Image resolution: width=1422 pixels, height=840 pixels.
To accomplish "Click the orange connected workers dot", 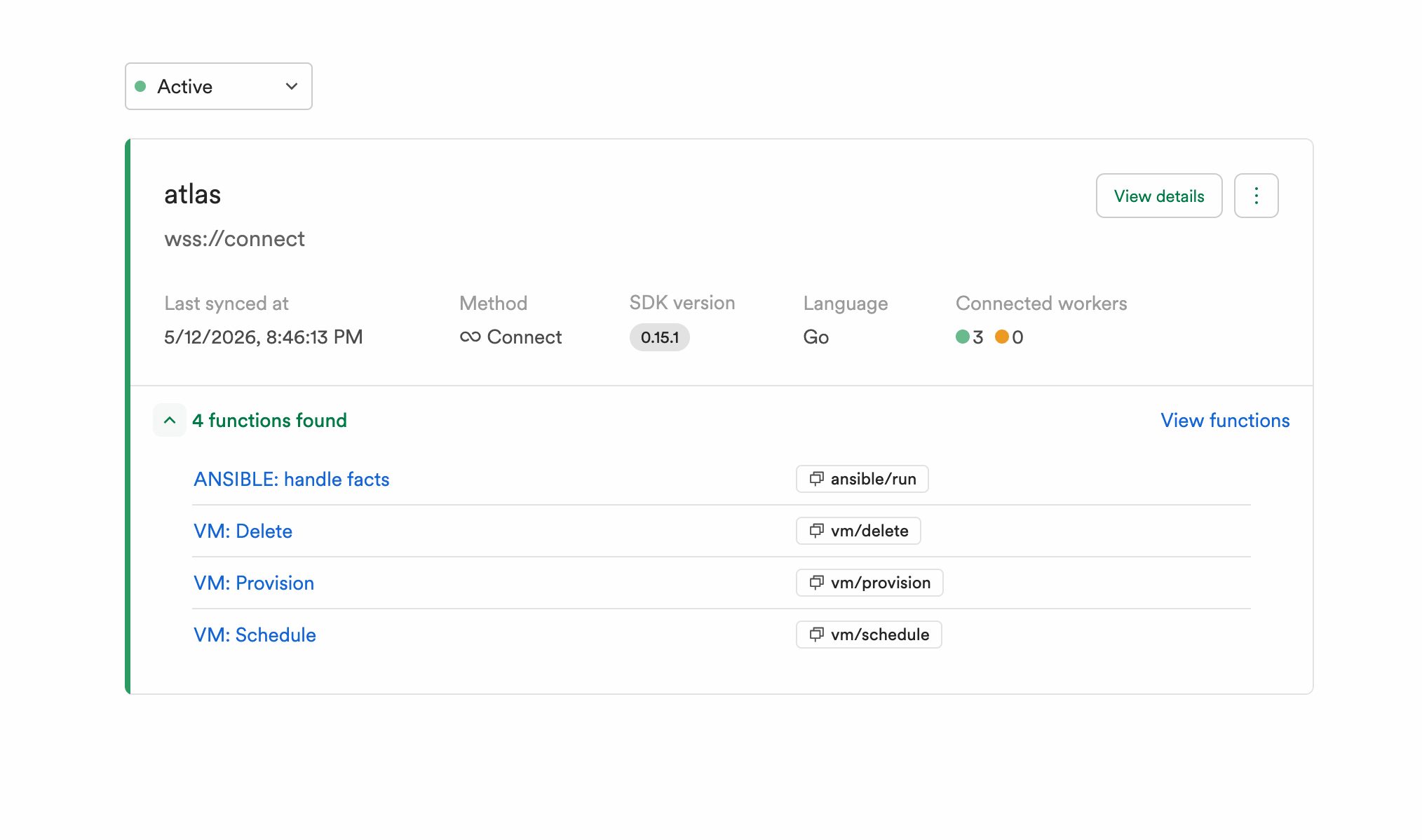I will (1001, 337).
